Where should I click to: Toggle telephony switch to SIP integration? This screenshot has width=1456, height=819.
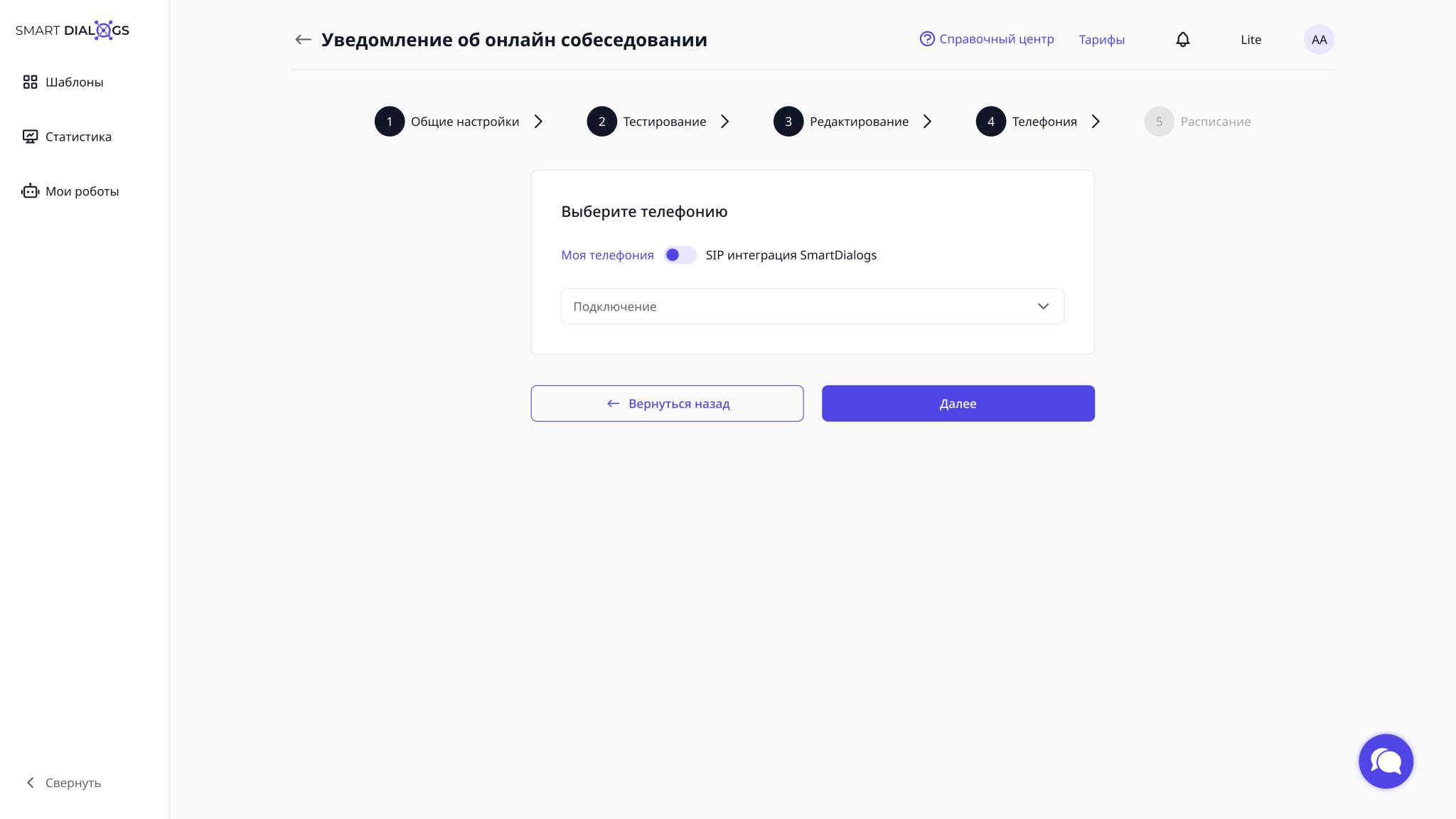680,255
